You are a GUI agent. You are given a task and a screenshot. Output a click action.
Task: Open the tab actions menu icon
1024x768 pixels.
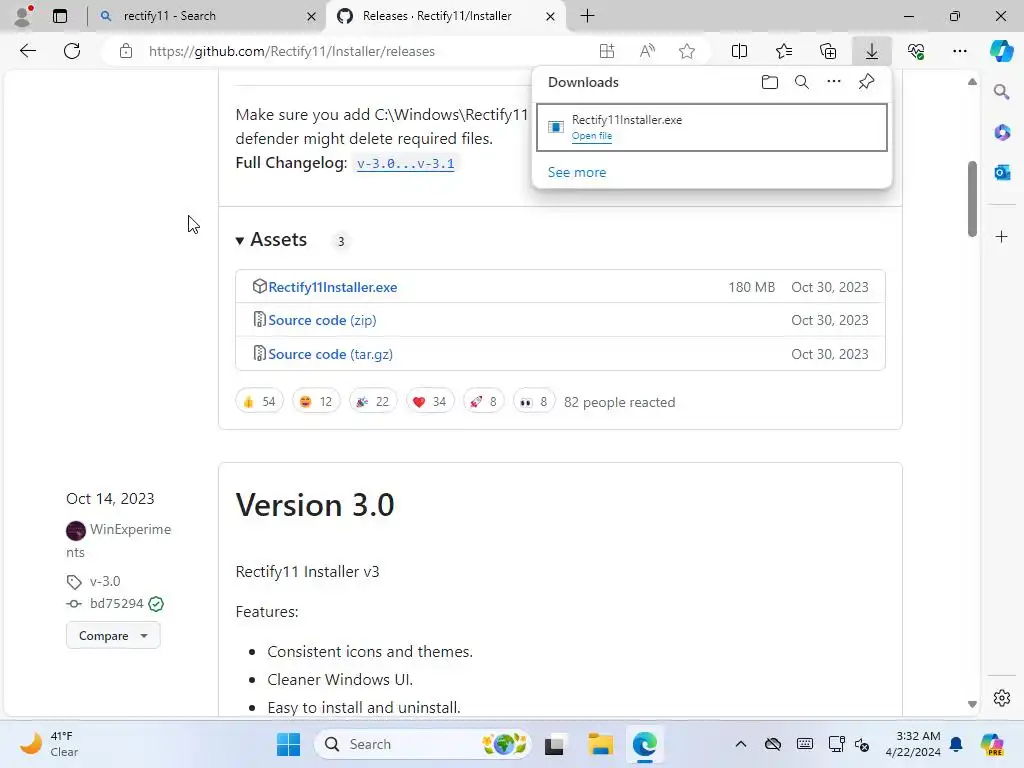pyautogui.click(x=59, y=16)
